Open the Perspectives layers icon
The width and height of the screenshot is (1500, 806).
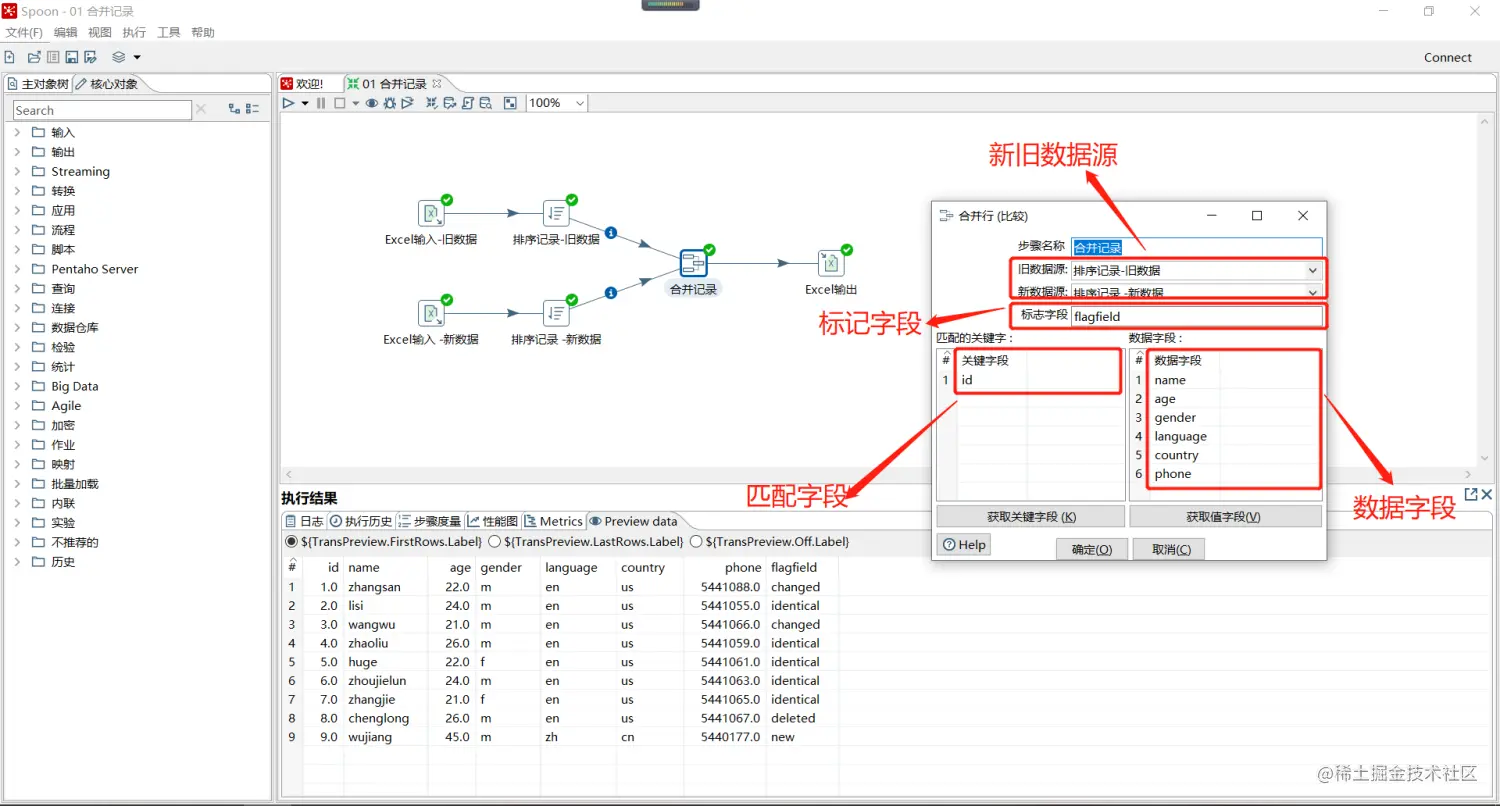119,57
